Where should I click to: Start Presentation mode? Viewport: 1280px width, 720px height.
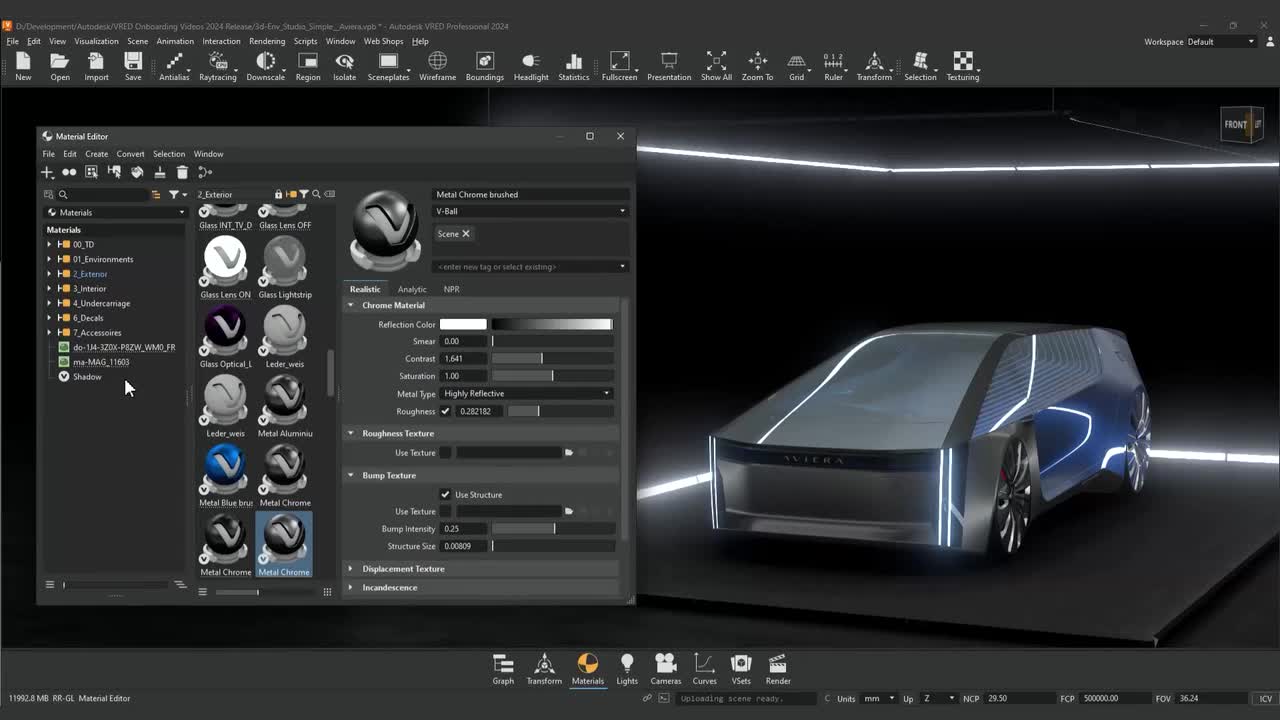tap(669, 66)
